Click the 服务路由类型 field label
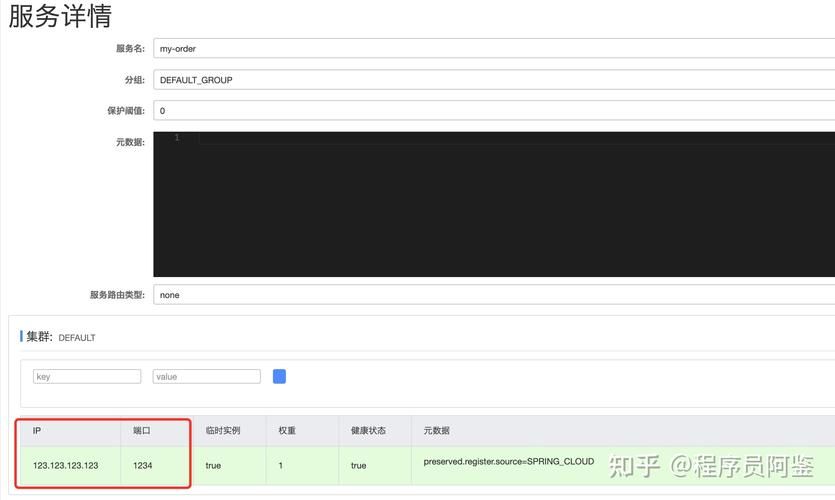 [x=117, y=294]
